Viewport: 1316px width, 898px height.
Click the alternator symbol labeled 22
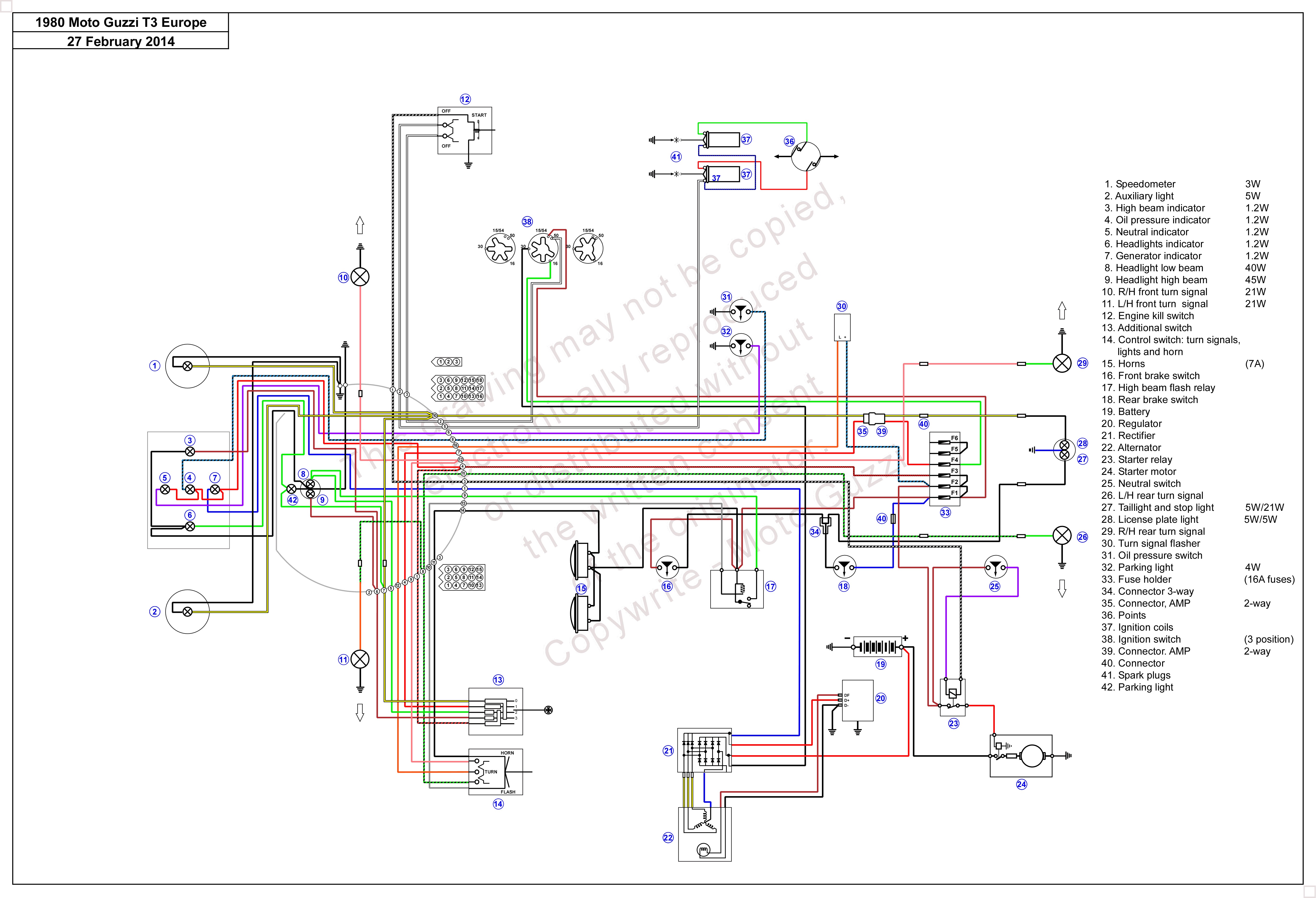coord(705,834)
